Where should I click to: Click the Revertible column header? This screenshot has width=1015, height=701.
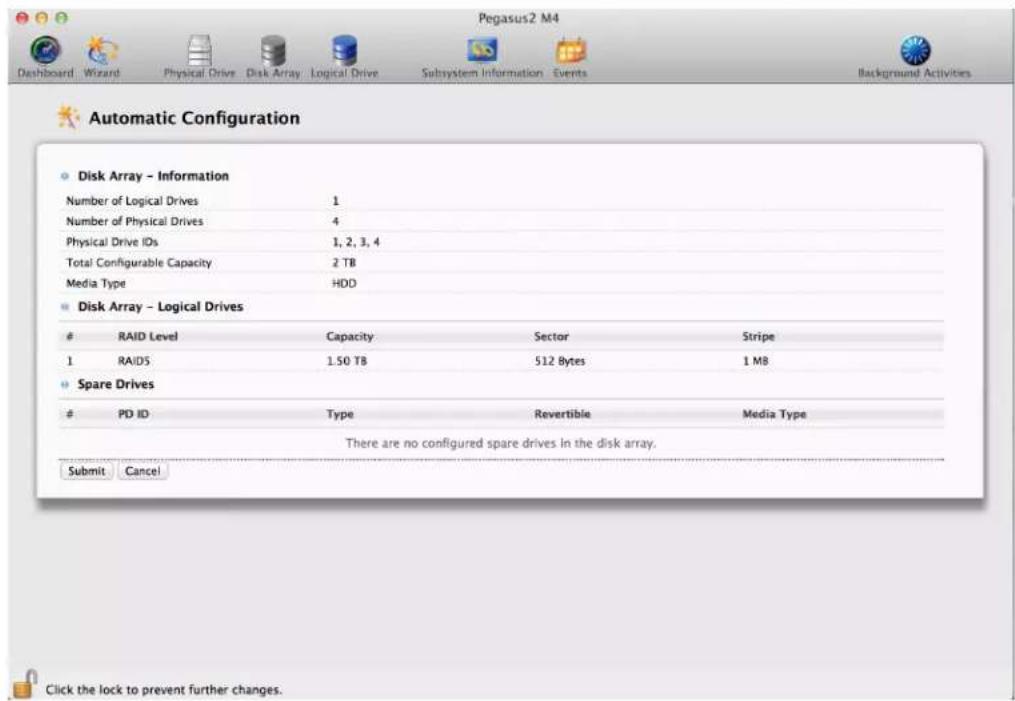click(x=562, y=414)
